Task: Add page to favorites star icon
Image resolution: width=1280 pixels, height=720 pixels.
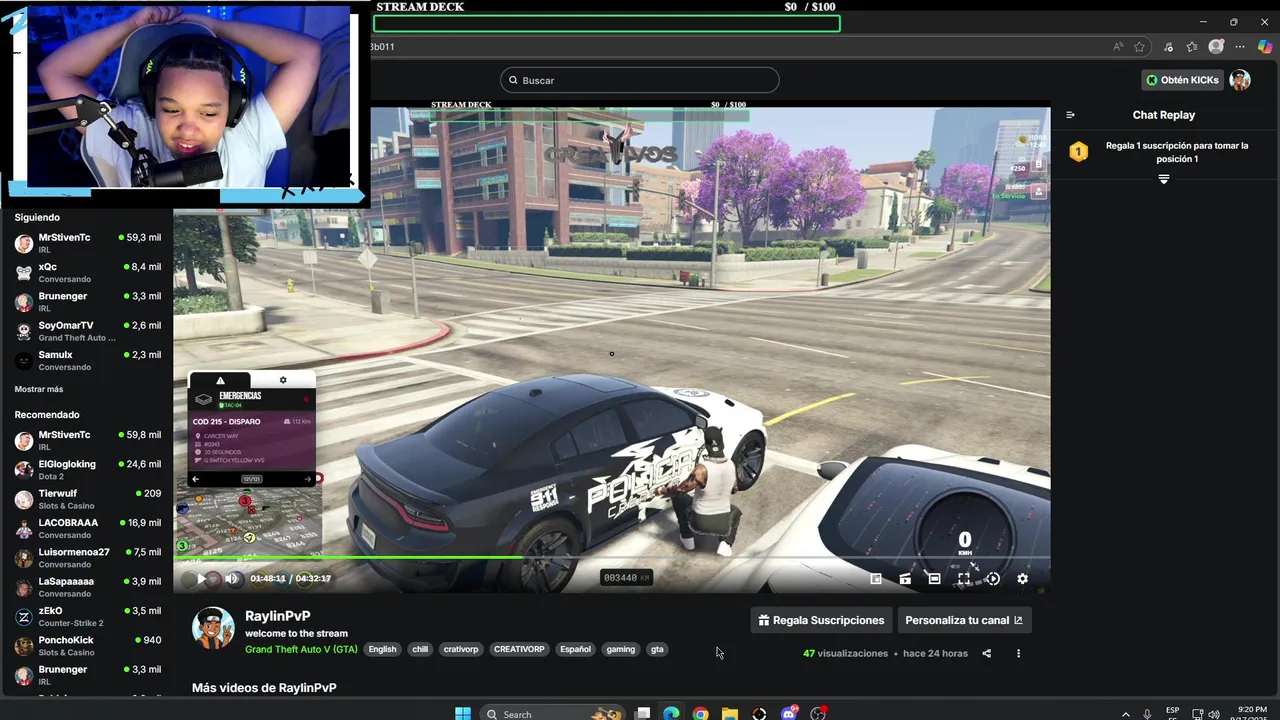Action: [x=1139, y=47]
